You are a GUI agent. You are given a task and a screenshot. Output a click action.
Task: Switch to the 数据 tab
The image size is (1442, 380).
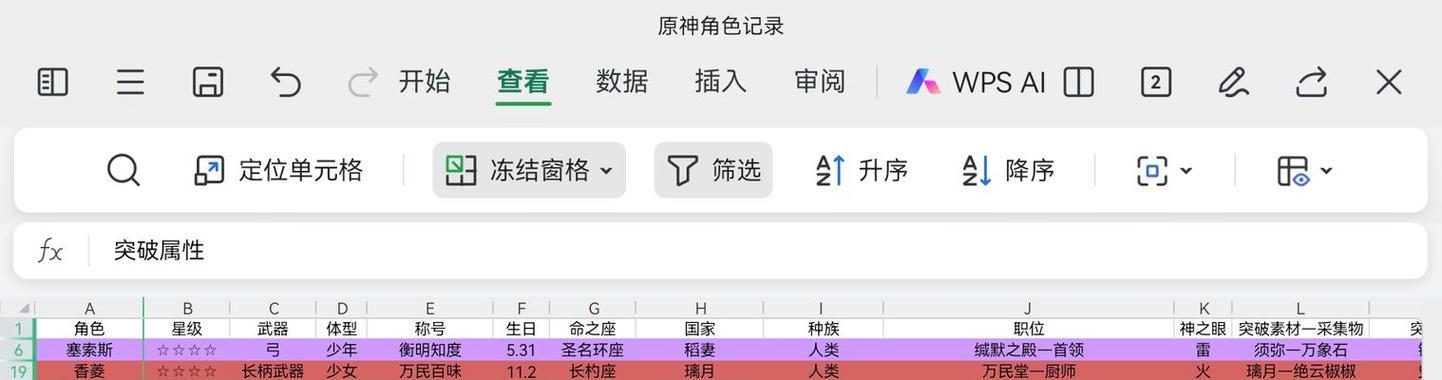622,82
